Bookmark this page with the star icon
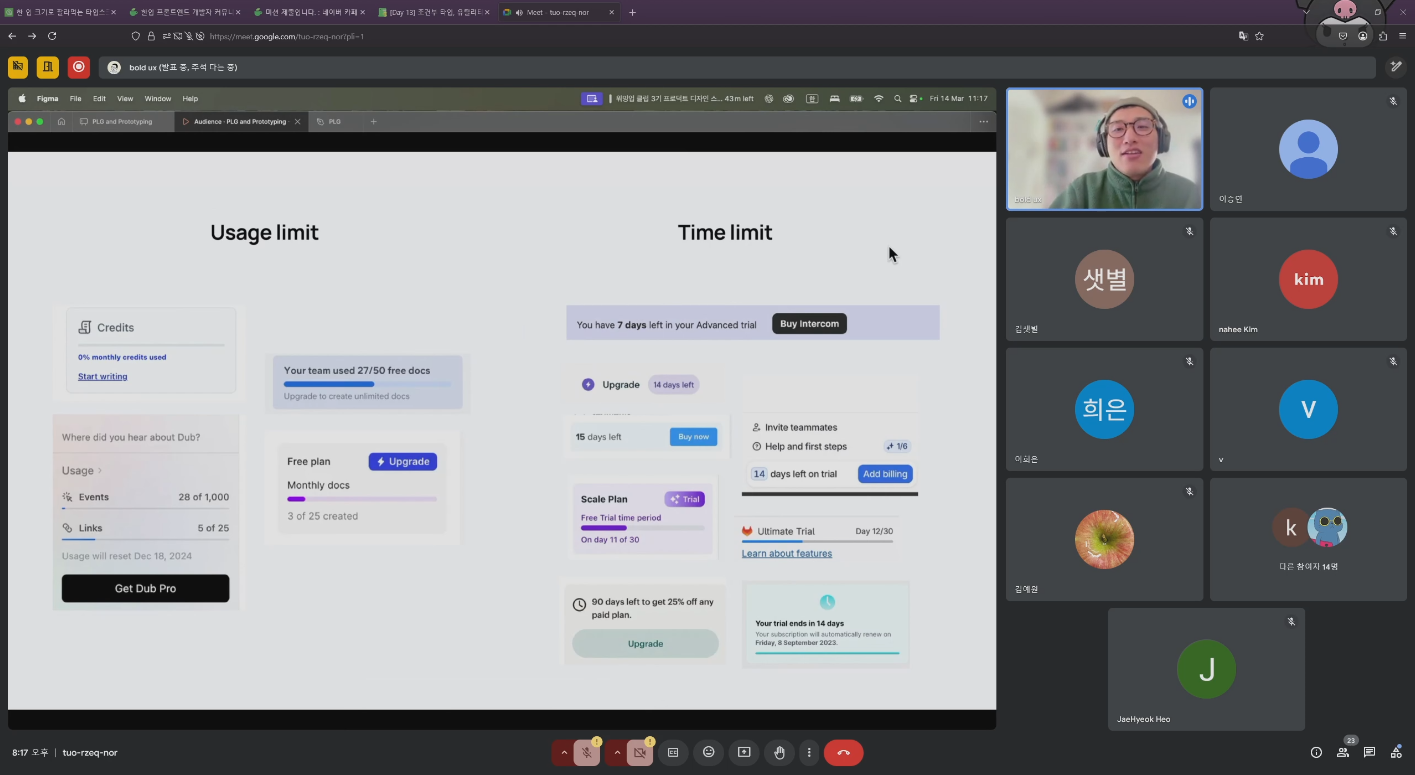This screenshot has width=1415, height=775. pos(1260,36)
